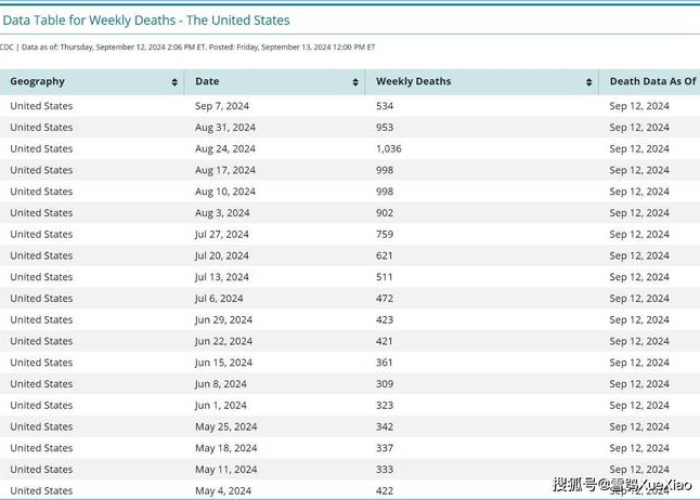Select the Aug 17, 2024 date cell
This screenshot has height=500, width=700.
coord(225,170)
